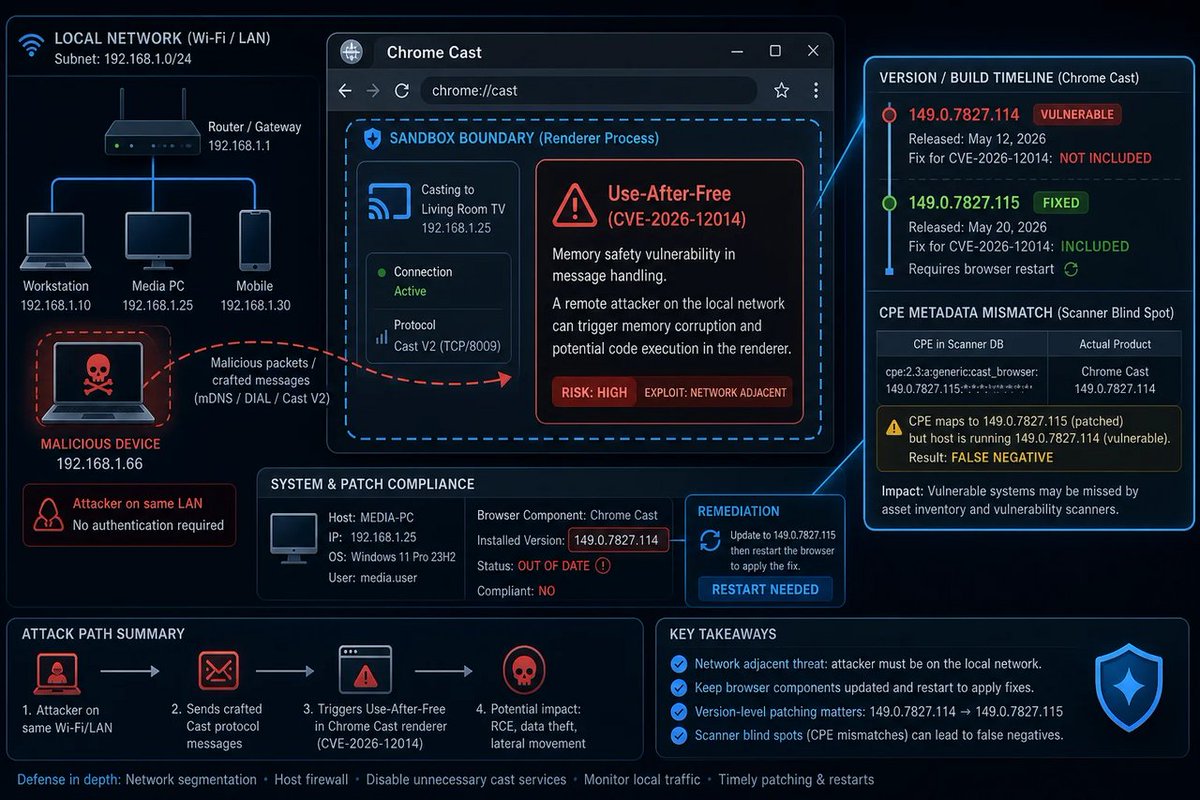Click the back arrow in Chrome Cast window
The image size is (1200, 800).
tap(345, 91)
